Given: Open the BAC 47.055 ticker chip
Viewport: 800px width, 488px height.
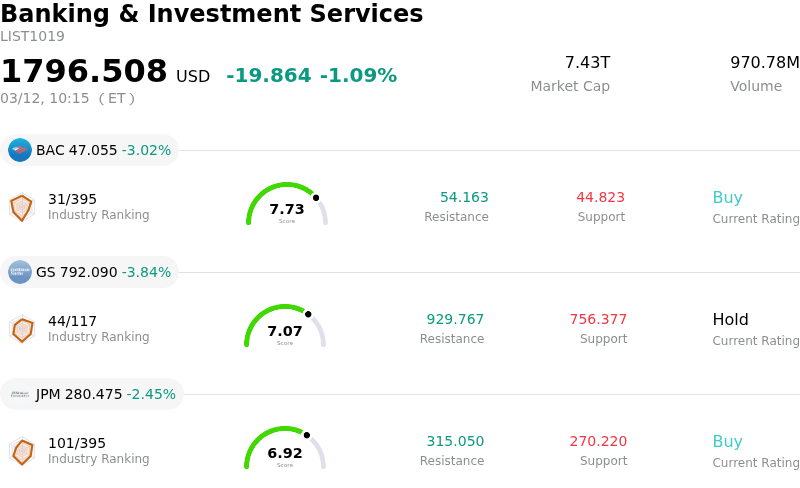Looking at the screenshot, I should click(90, 150).
